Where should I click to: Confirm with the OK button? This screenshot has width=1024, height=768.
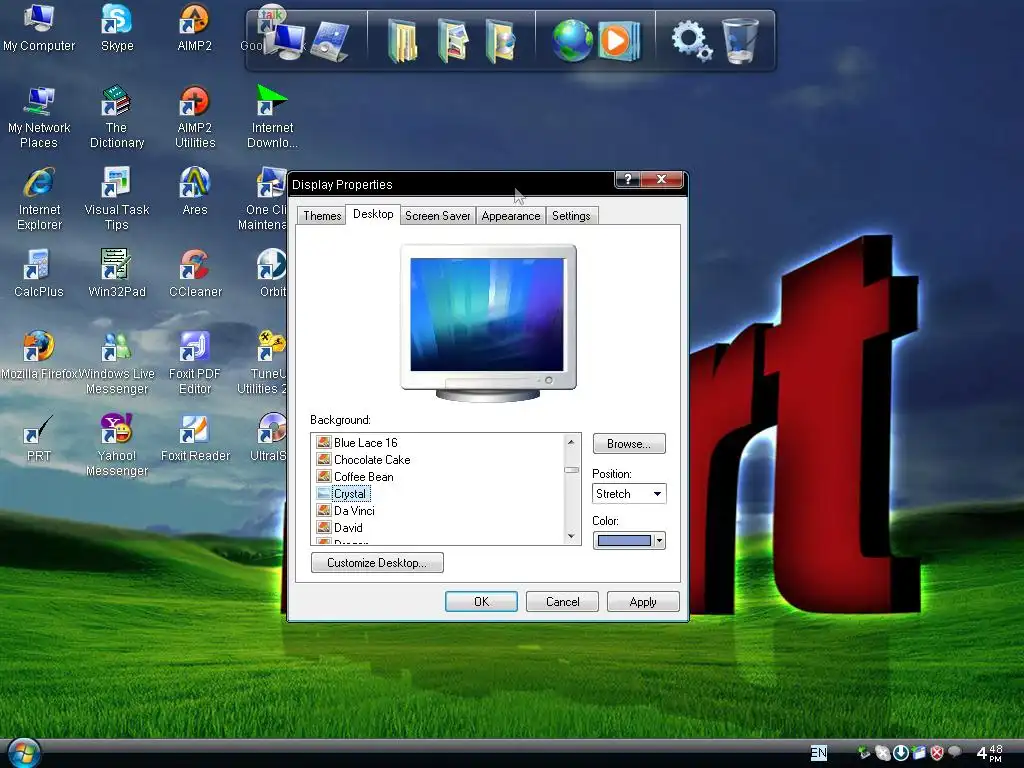point(481,601)
